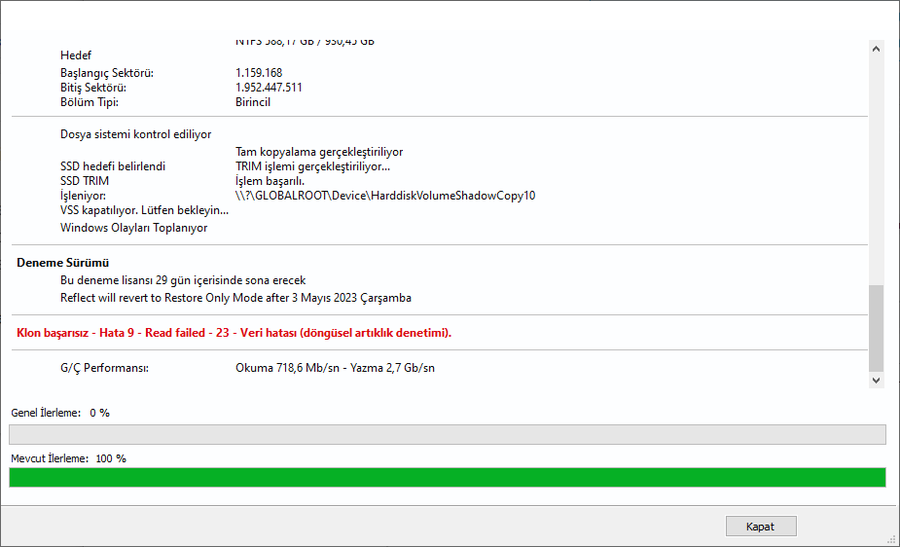Click 'Dosya sistemi kontrol ediliyor' line
Image resolution: width=900 pixels, height=547 pixels.
point(135,134)
